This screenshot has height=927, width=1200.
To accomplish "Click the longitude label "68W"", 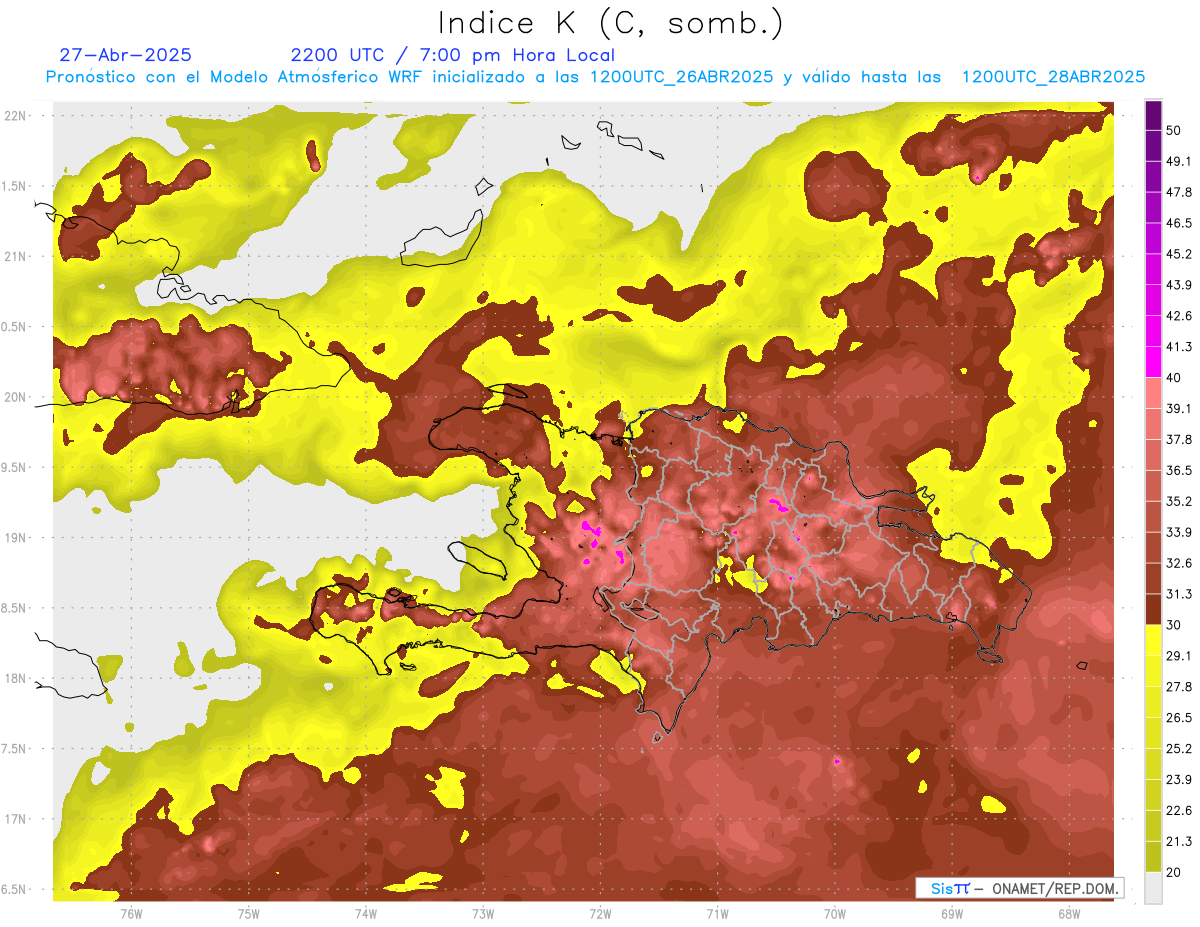I will (x=1069, y=913).
